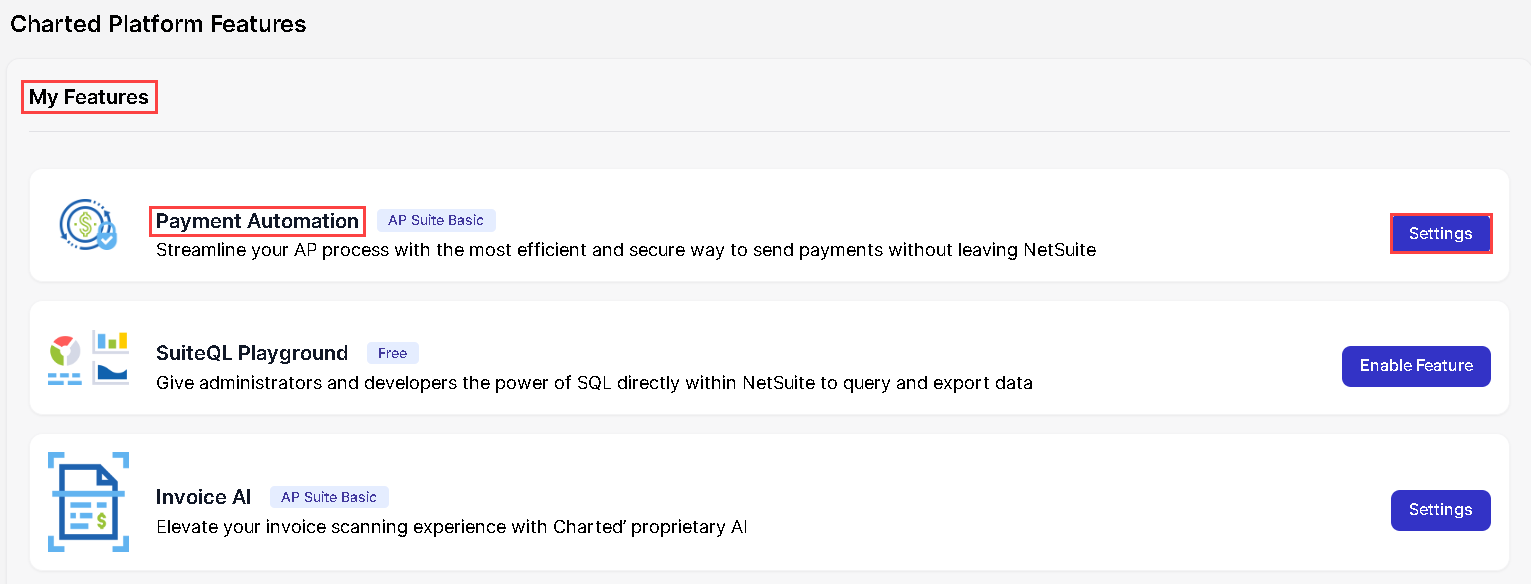The image size is (1531, 584).
Task: Click AP Suite Basic badge beside Payment Automation
Action: pos(436,221)
